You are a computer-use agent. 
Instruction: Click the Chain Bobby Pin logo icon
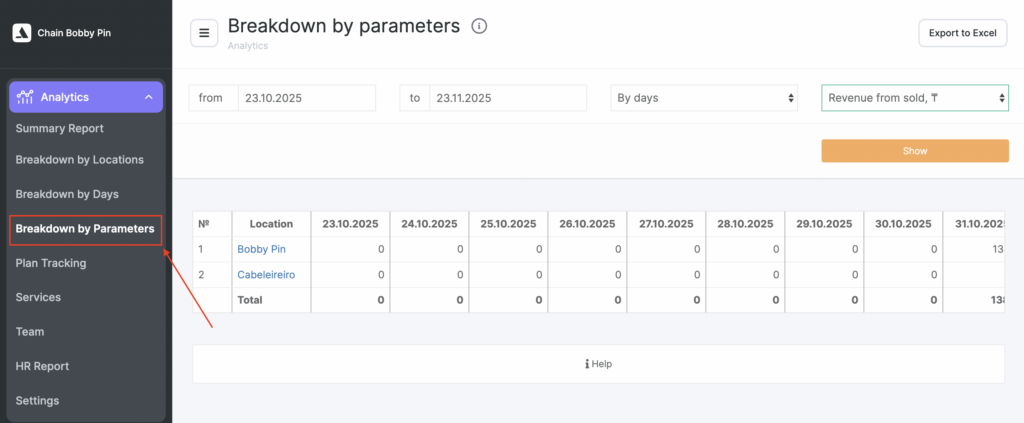21,33
